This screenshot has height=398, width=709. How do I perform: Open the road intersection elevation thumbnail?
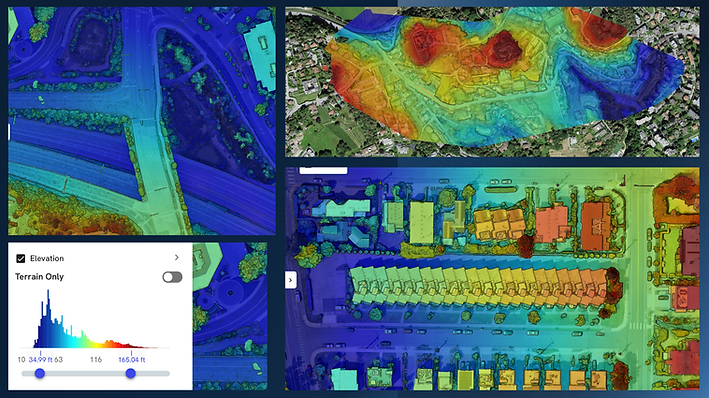coord(142,121)
